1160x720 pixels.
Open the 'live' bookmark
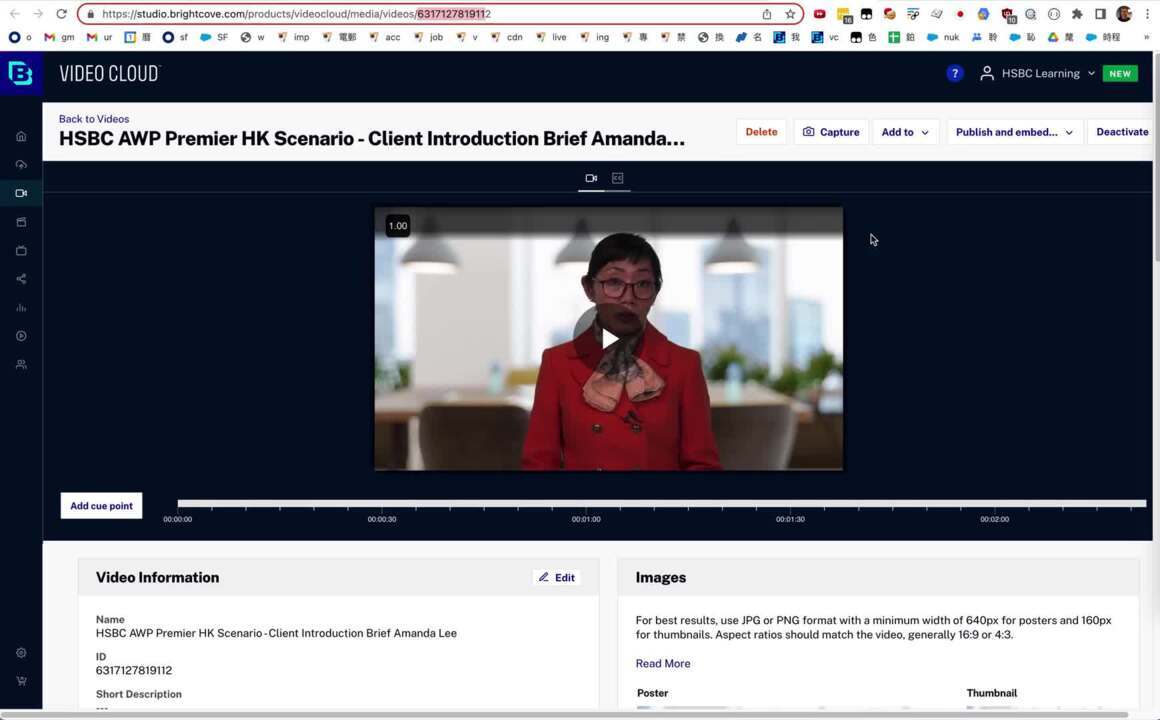click(551, 37)
